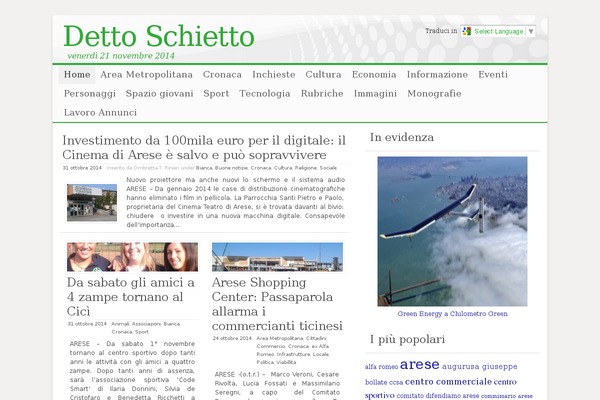Click the Google Translate logo icon

(466, 31)
